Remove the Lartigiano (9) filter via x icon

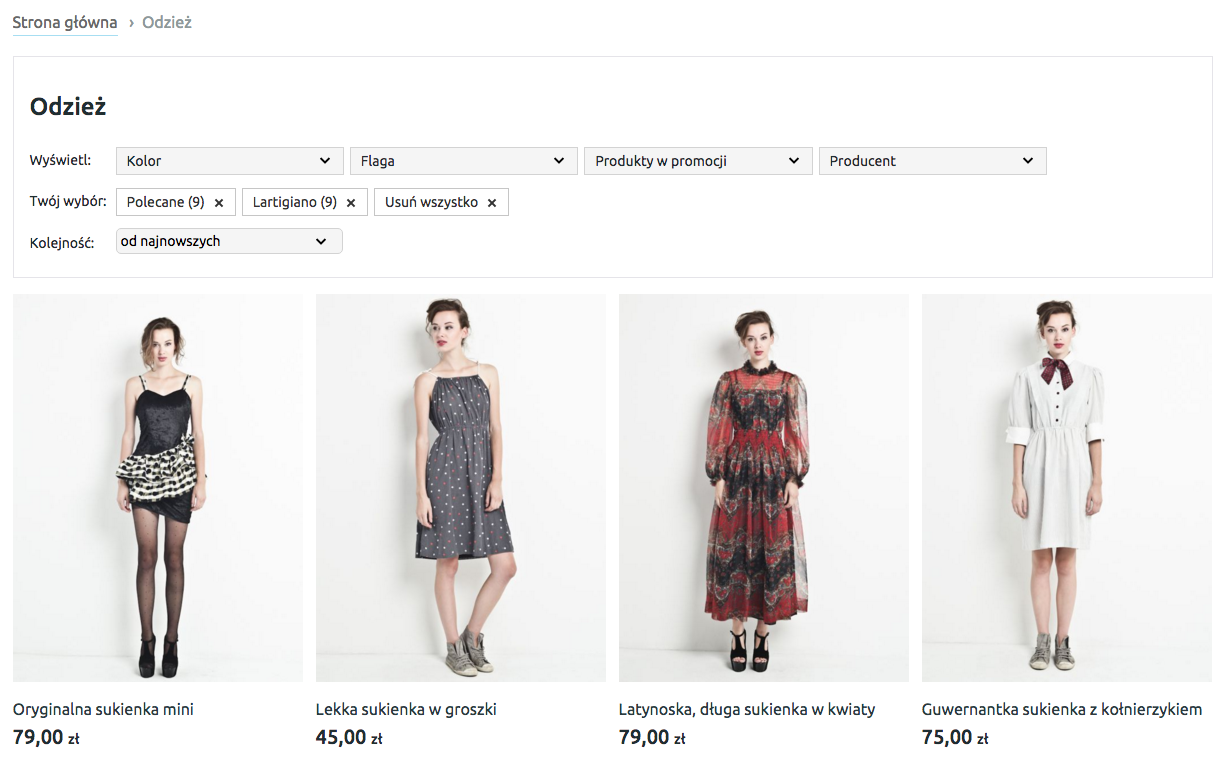click(x=351, y=203)
